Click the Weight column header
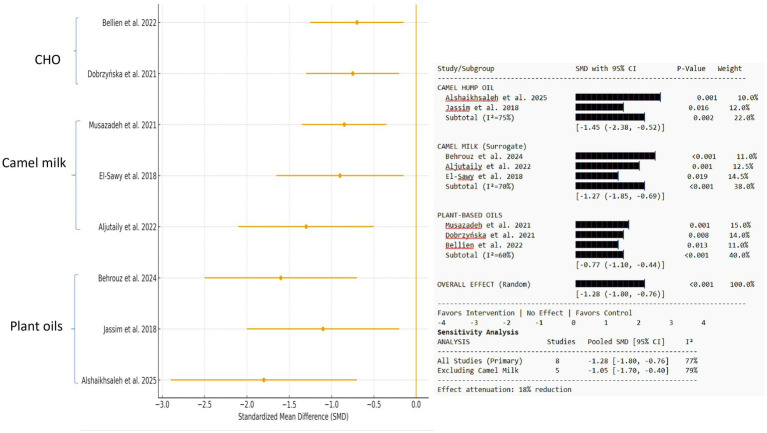 click(x=730, y=68)
